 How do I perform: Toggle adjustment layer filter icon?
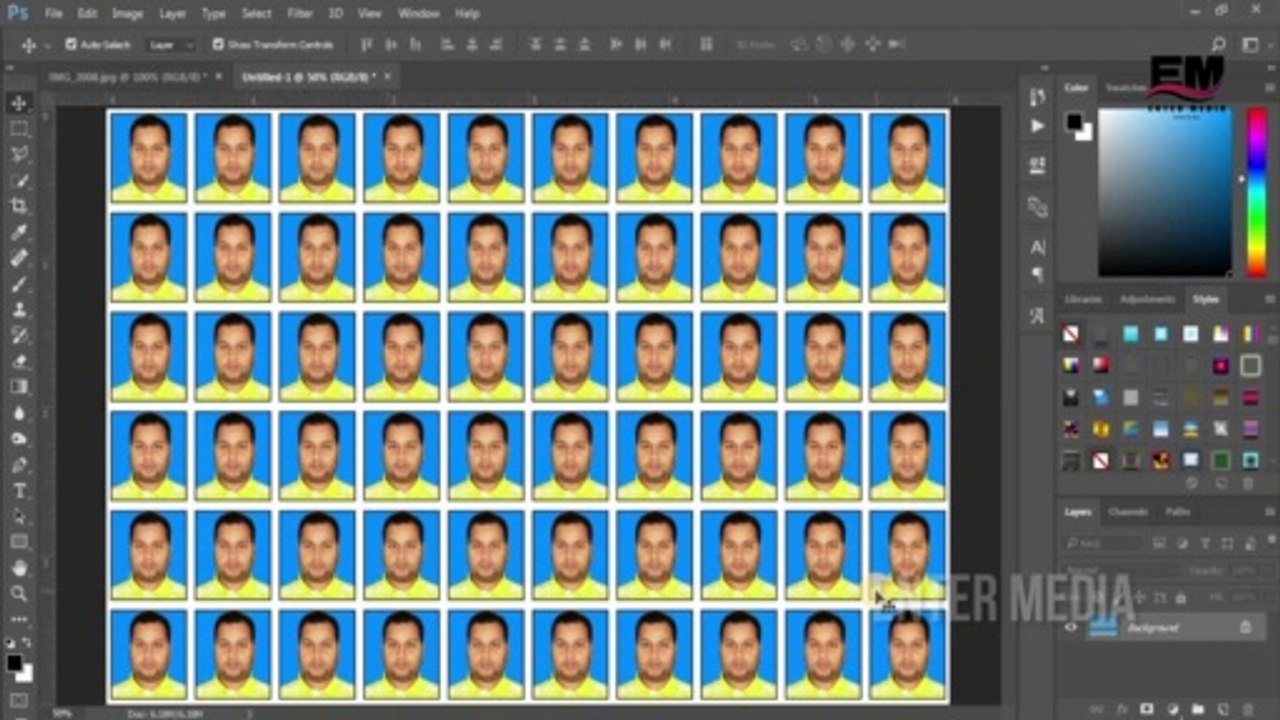coord(1181,543)
